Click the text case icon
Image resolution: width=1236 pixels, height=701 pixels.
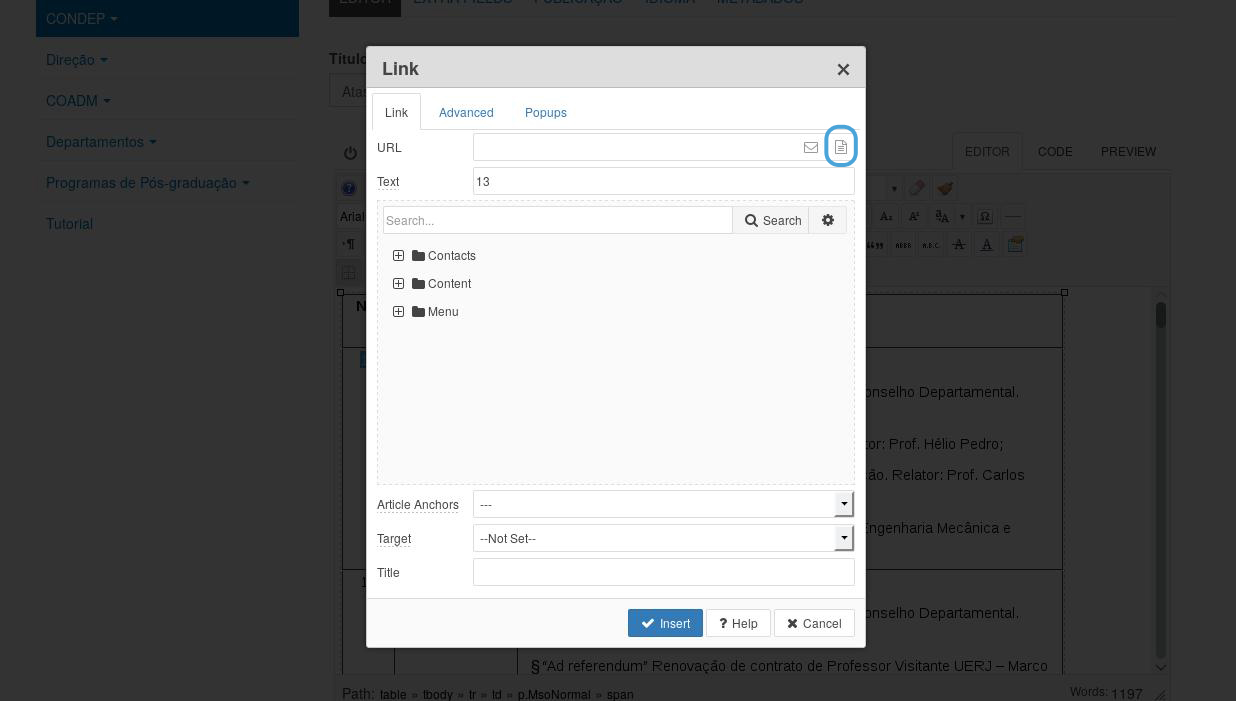942,216
